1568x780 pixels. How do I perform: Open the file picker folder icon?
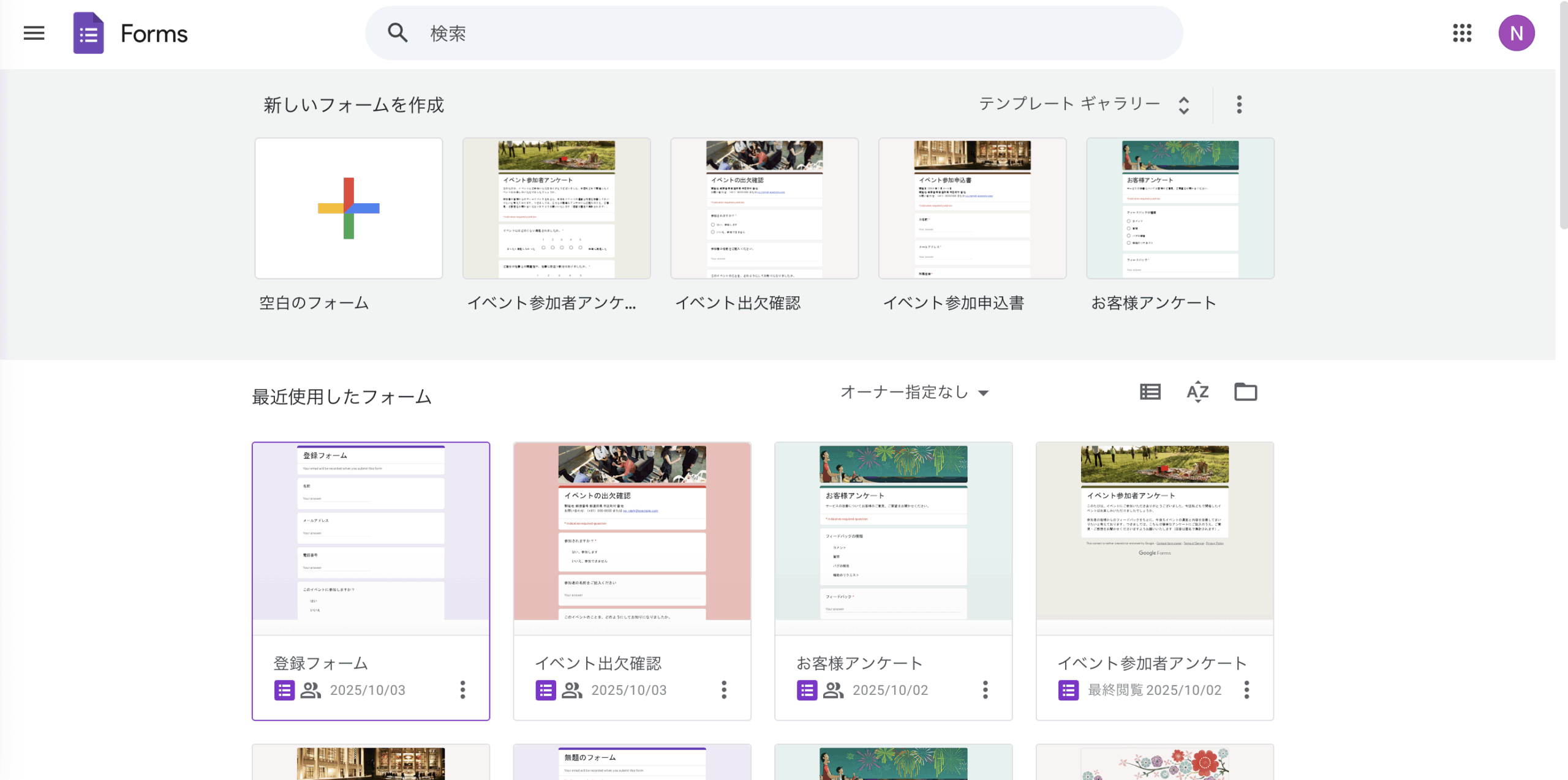(1245, 392)
